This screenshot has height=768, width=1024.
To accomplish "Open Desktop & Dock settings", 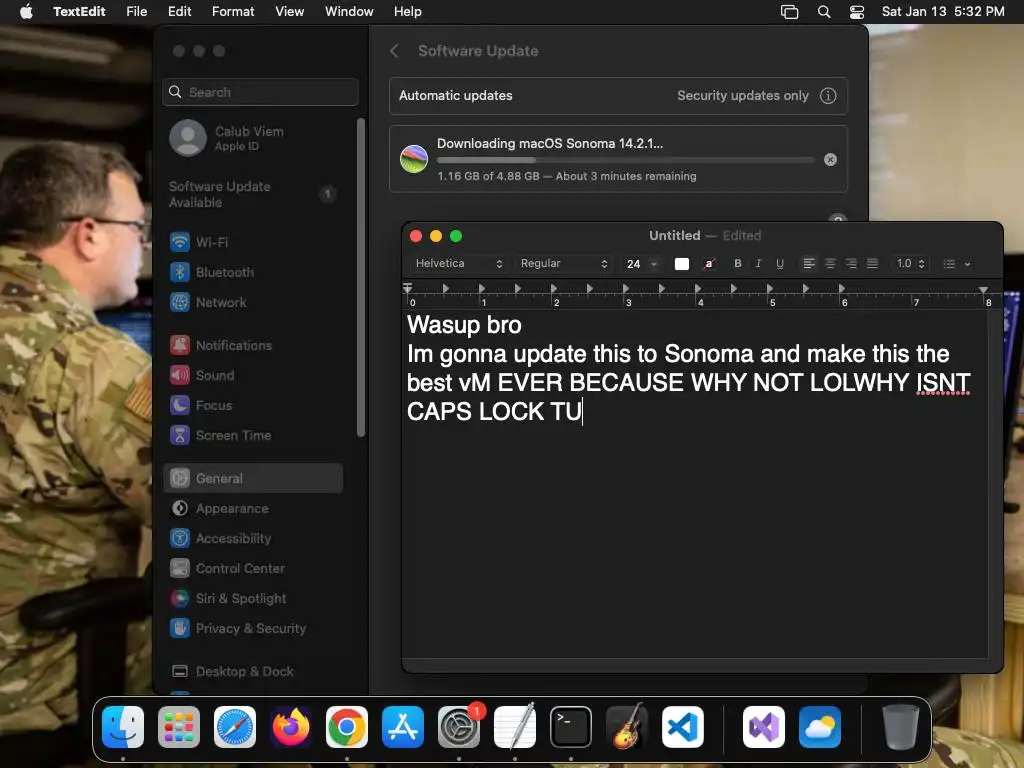I will [251, 671].
